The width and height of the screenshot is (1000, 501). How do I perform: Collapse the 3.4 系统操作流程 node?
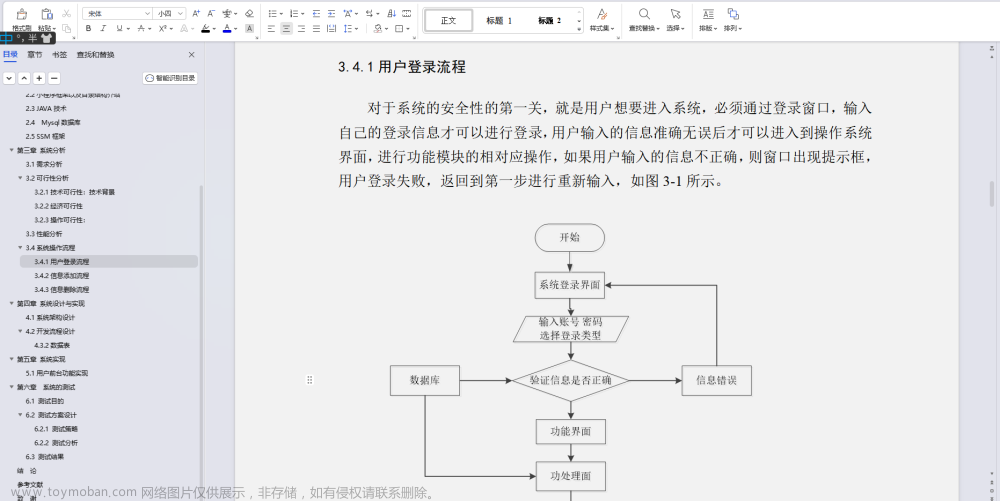pos(20,247)
